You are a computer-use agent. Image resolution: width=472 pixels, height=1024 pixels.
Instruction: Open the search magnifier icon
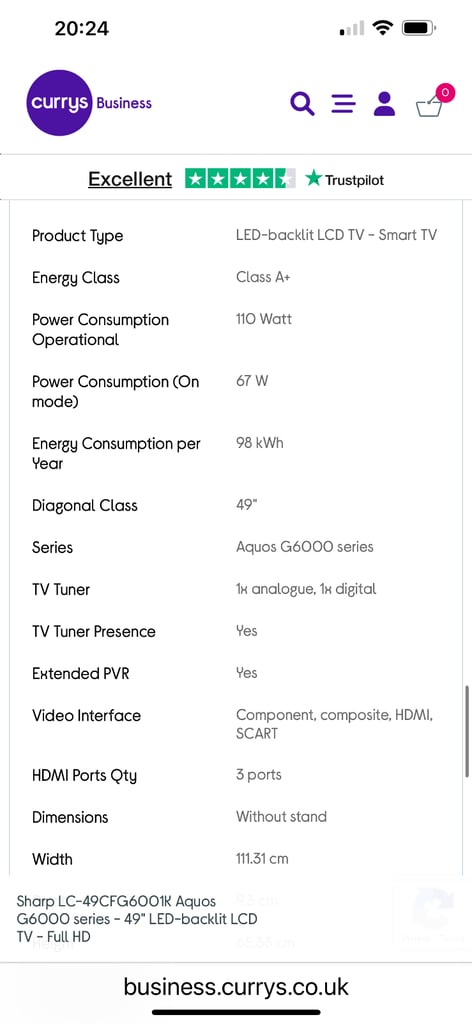302,104
